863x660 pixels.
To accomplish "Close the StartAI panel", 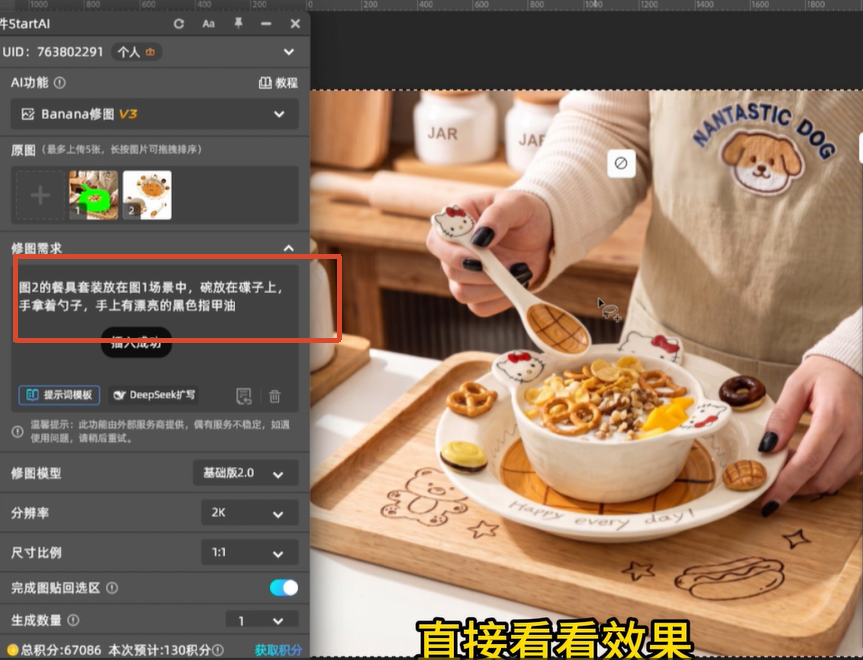I will coord(296,24).
